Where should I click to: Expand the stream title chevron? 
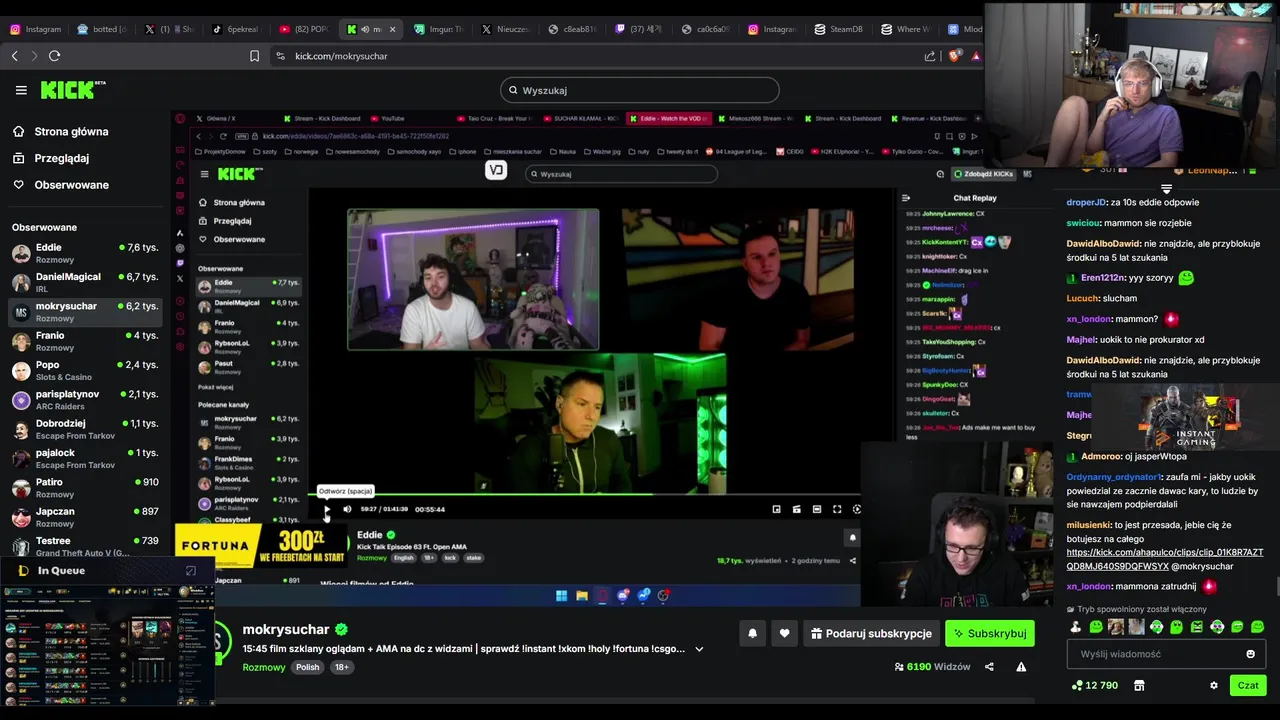point(699,649)
